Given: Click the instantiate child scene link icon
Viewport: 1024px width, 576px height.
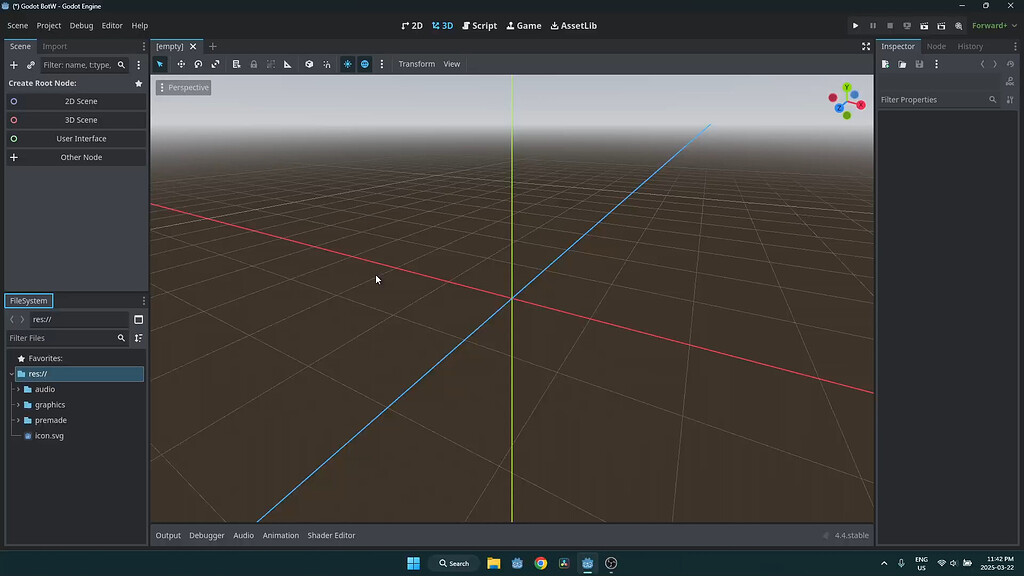Looking at the screenshot, I should pos(31,65).
